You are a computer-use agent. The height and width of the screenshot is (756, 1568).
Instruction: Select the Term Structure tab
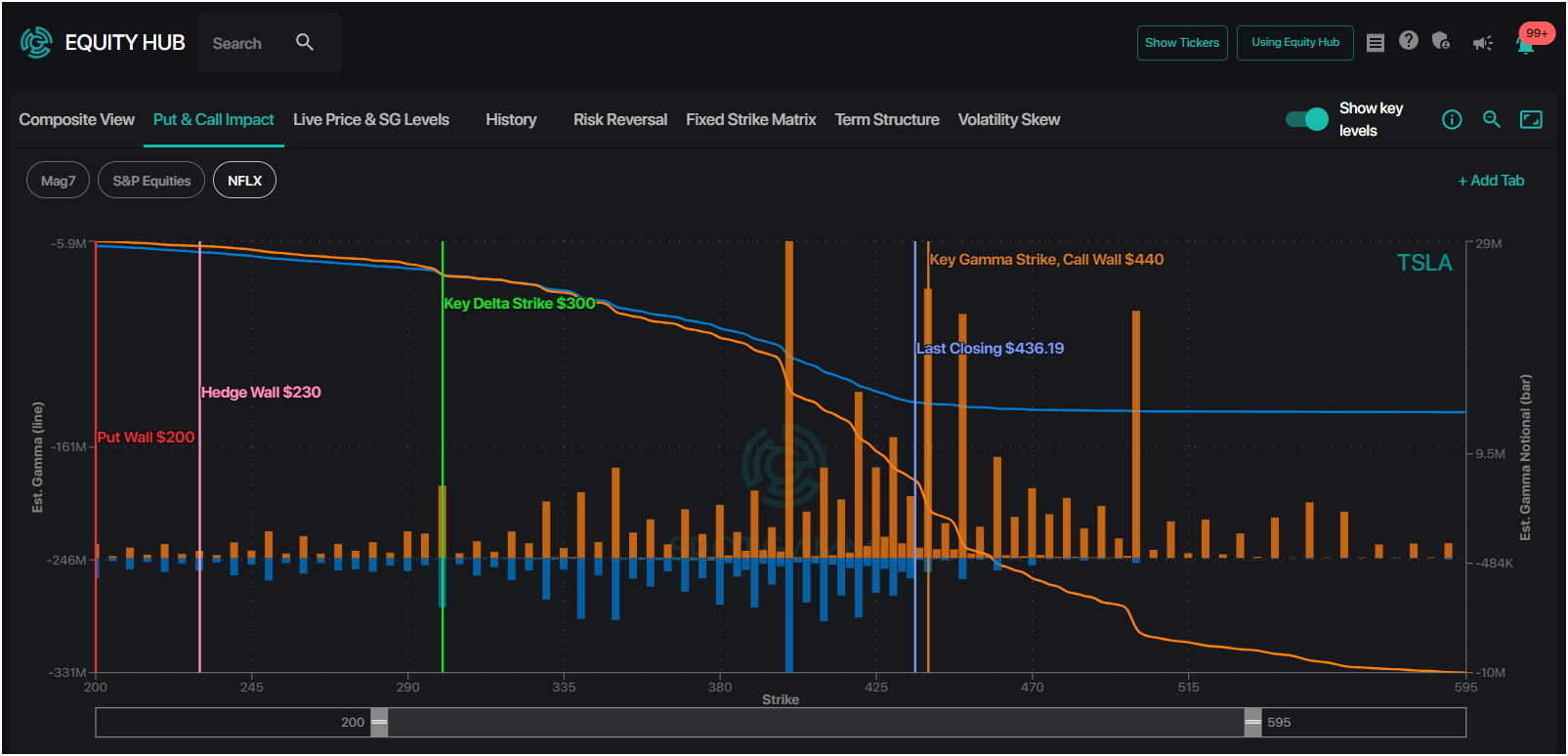click(887, 119)
